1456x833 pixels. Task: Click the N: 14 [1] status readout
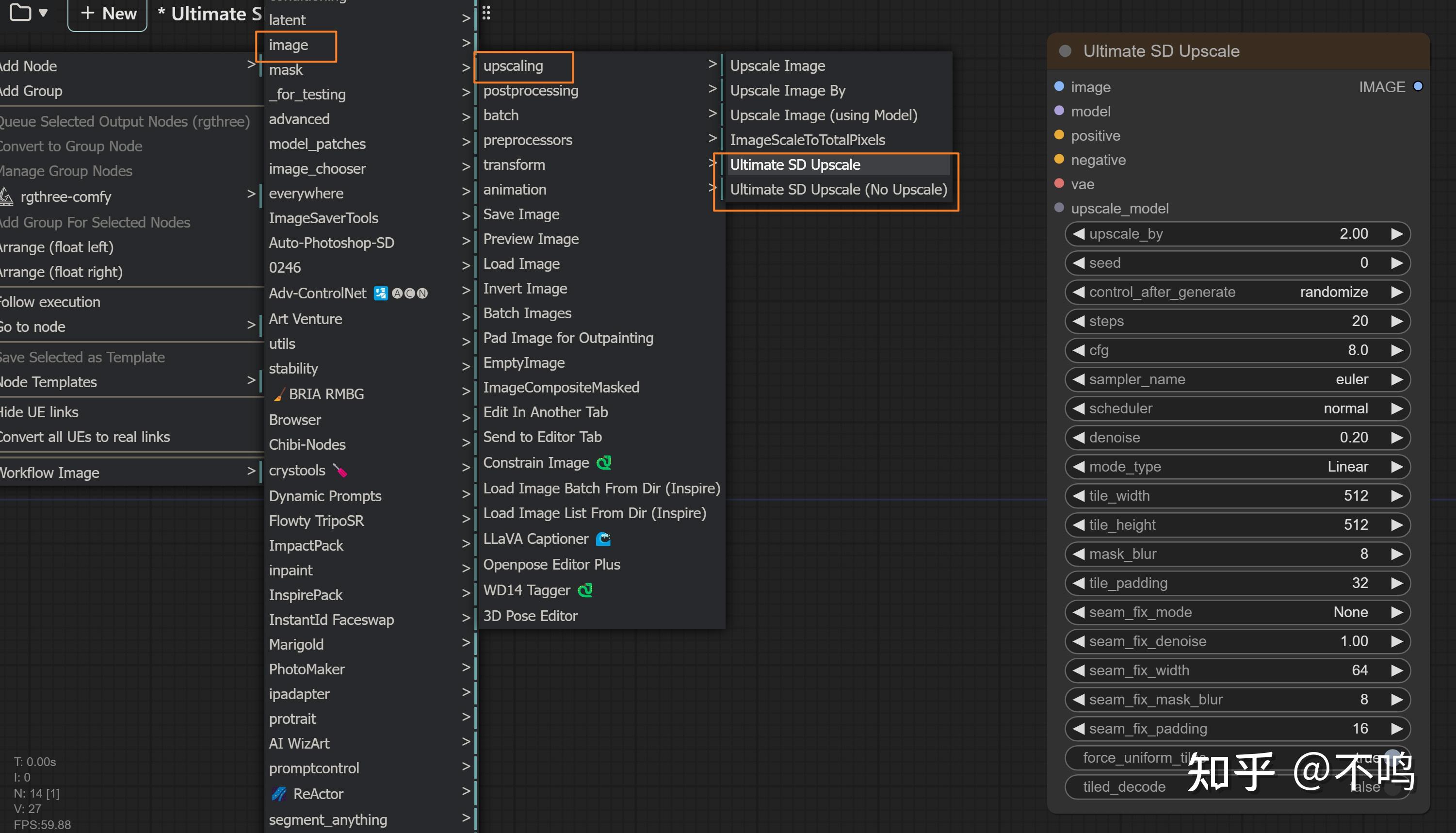coord(36,793)
